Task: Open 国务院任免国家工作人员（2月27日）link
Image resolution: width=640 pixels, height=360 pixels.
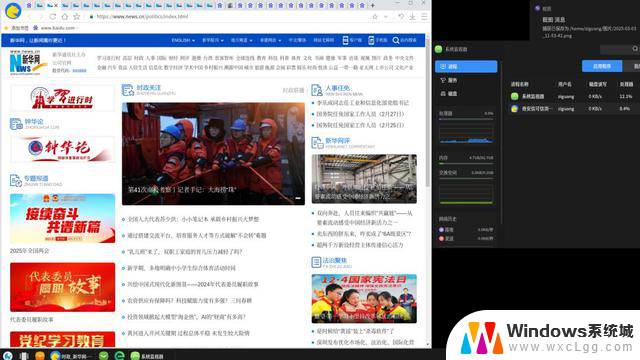Action: (360, 114)
